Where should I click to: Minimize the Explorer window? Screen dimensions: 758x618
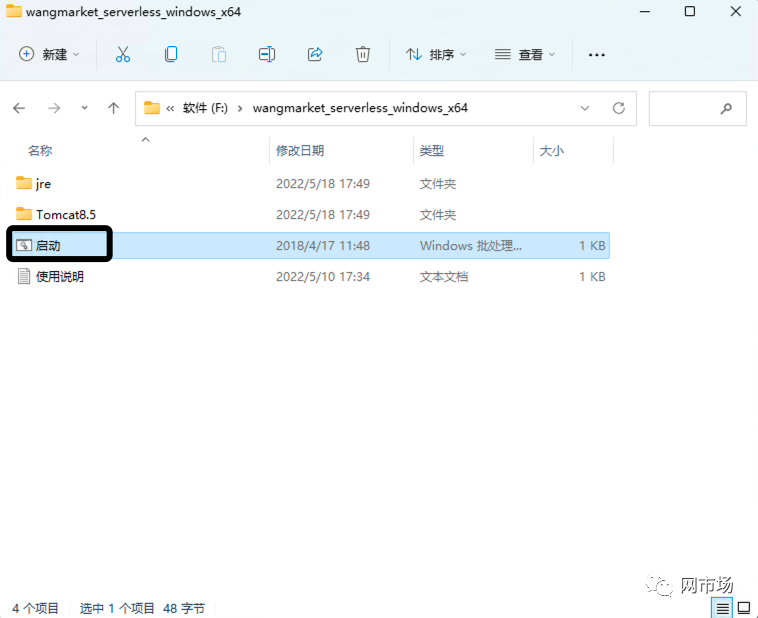pos(645,12)
